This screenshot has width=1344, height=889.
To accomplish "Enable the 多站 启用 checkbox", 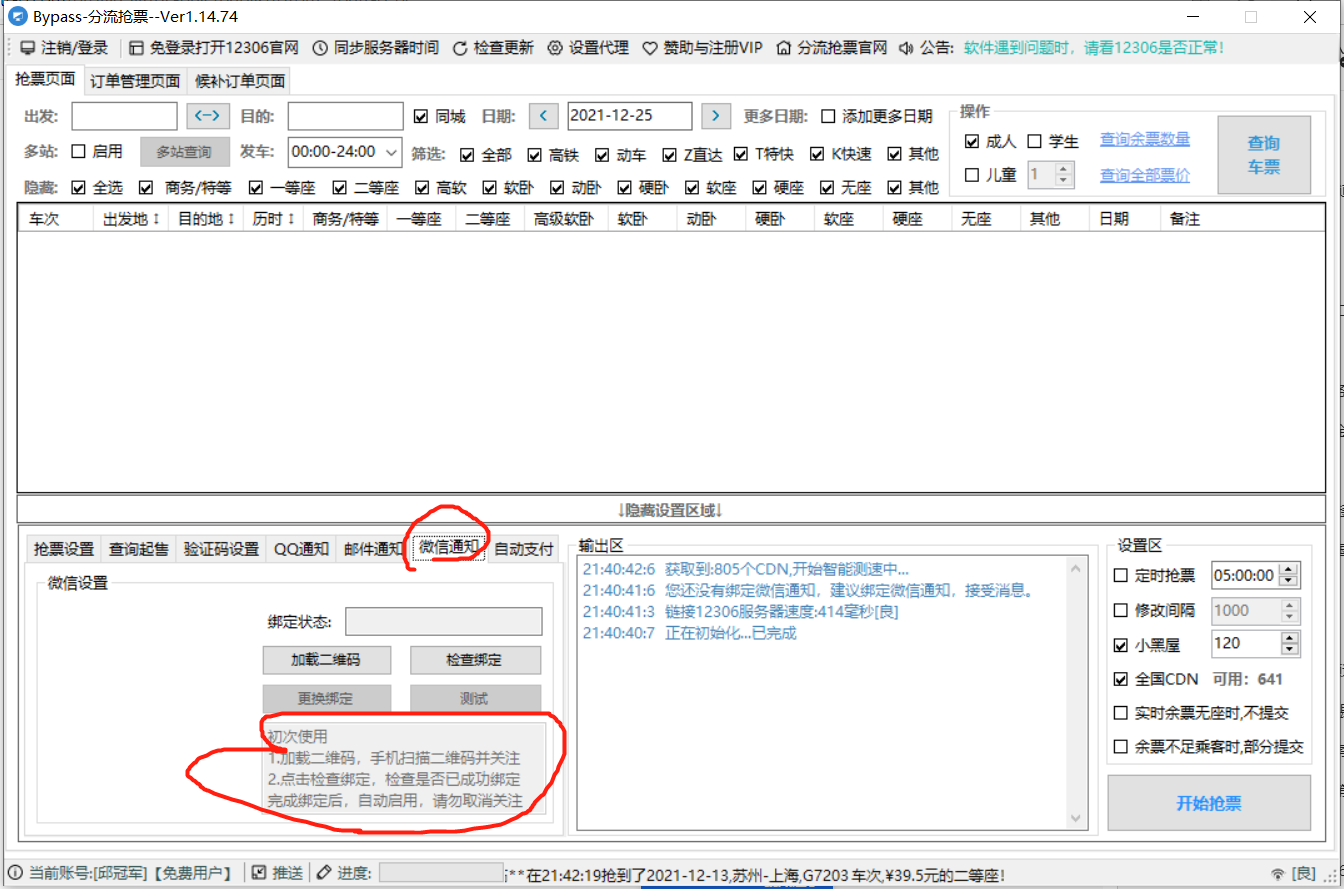I will (78, 152).
